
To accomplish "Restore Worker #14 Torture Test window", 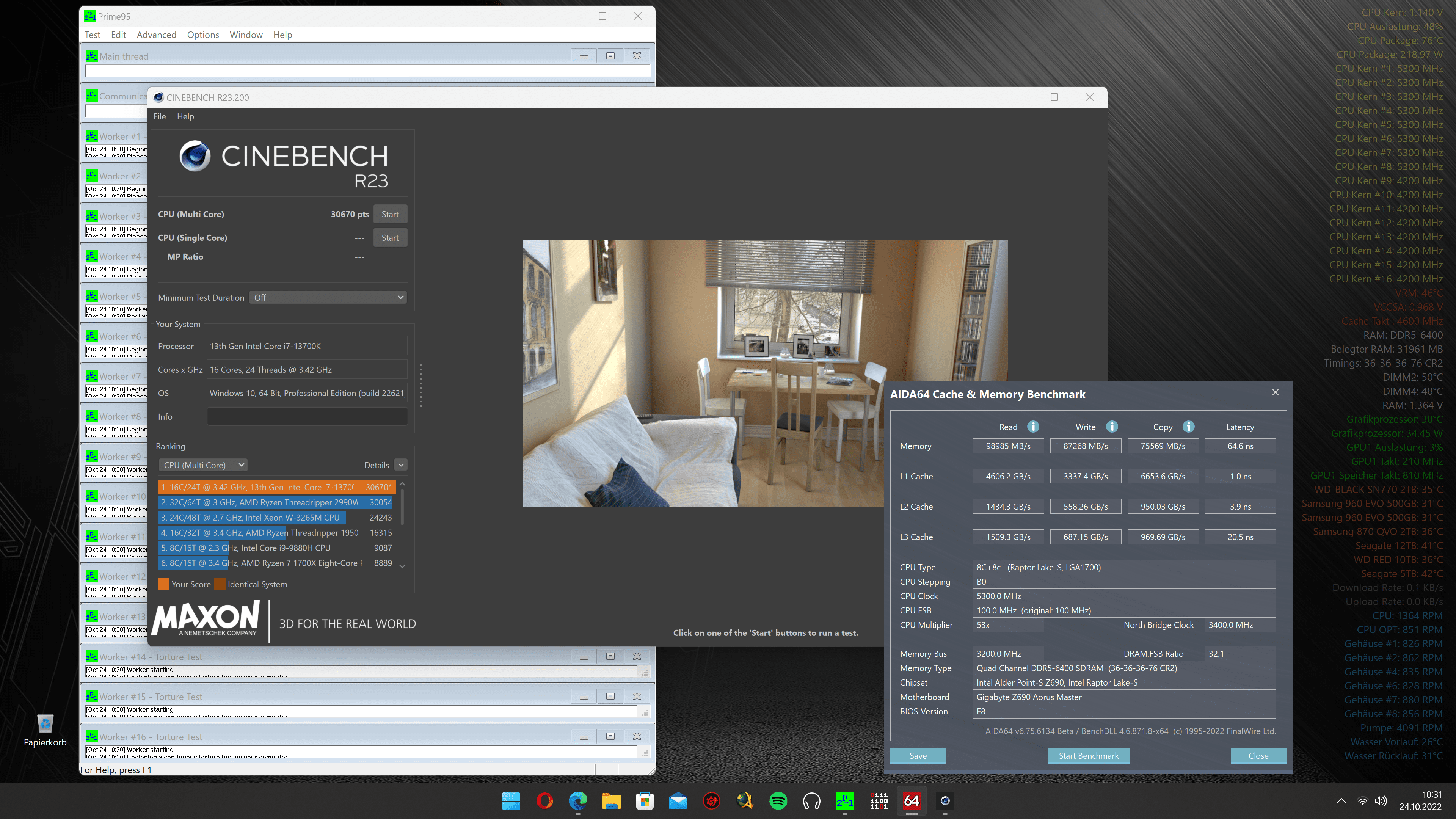I will point(610,657).
